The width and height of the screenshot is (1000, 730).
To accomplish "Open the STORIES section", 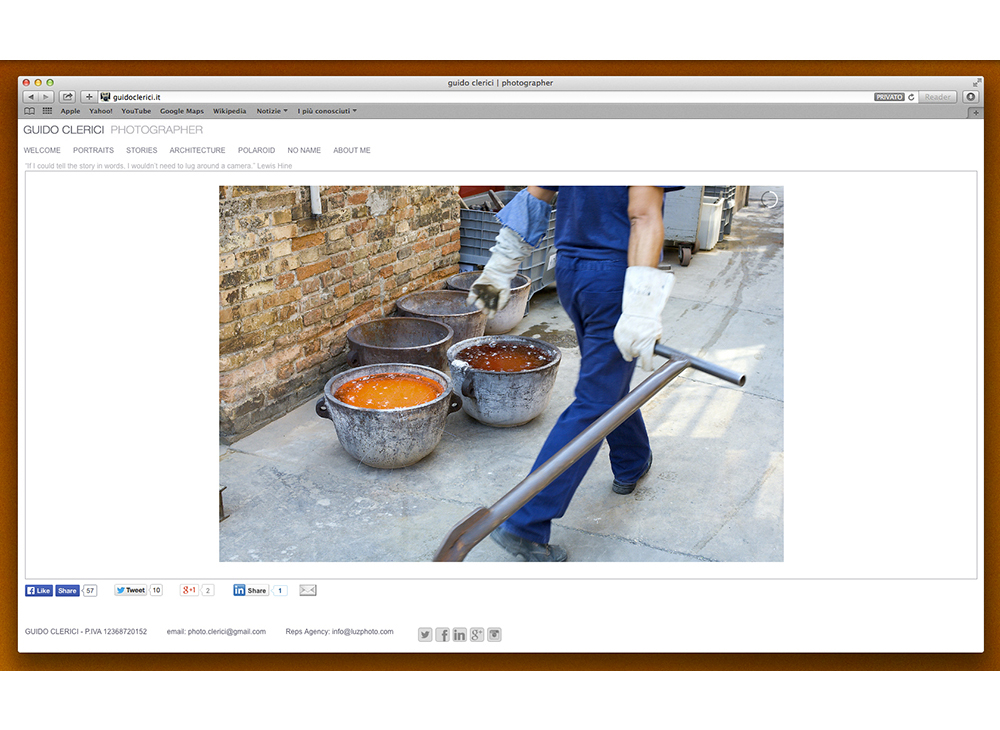I will pos(142,150).
